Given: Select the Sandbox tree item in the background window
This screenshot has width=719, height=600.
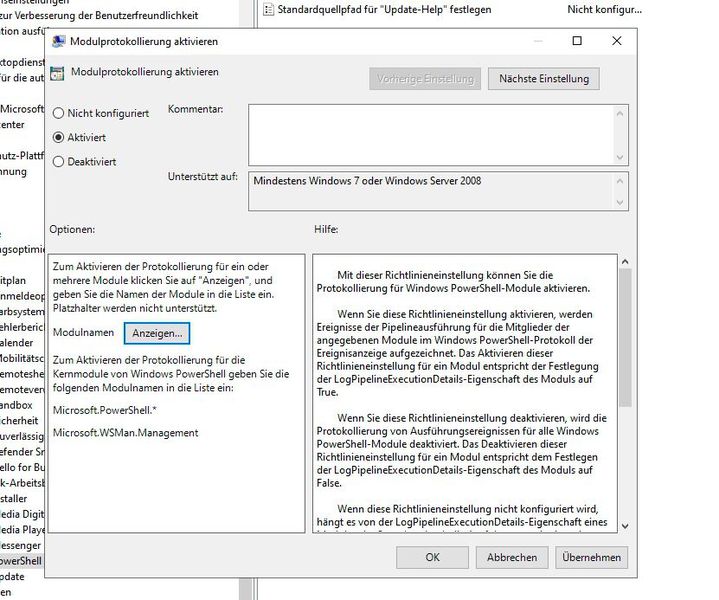Looking at the screenshot, I should pyautogui.click(x=16, y=405).
